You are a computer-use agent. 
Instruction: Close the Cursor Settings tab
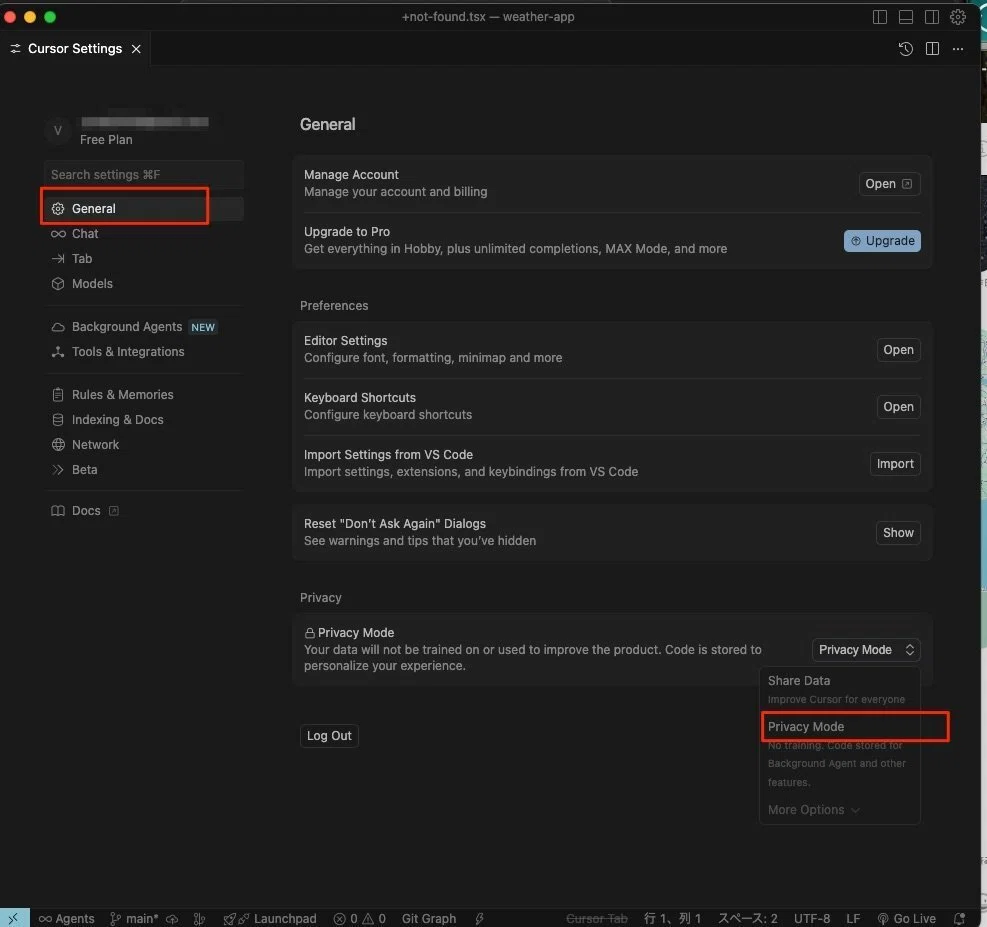pyautogui.click(x=136, y=49)
